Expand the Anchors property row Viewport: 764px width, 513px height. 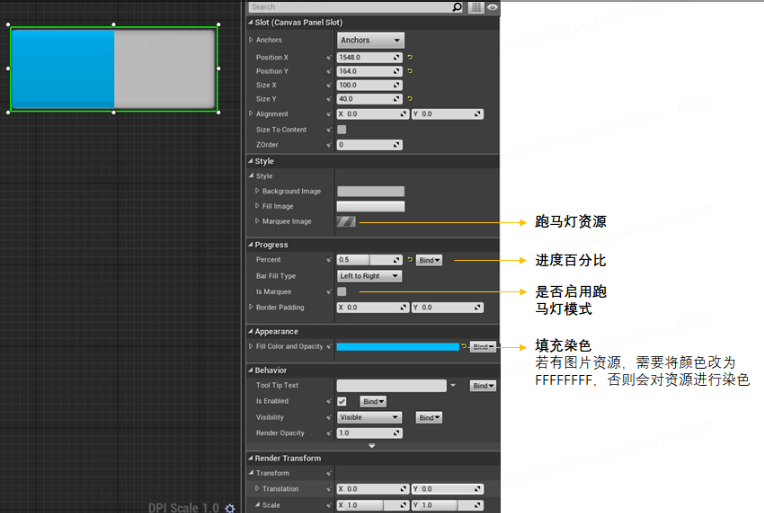pyautogui.click(x=251, y=40)
